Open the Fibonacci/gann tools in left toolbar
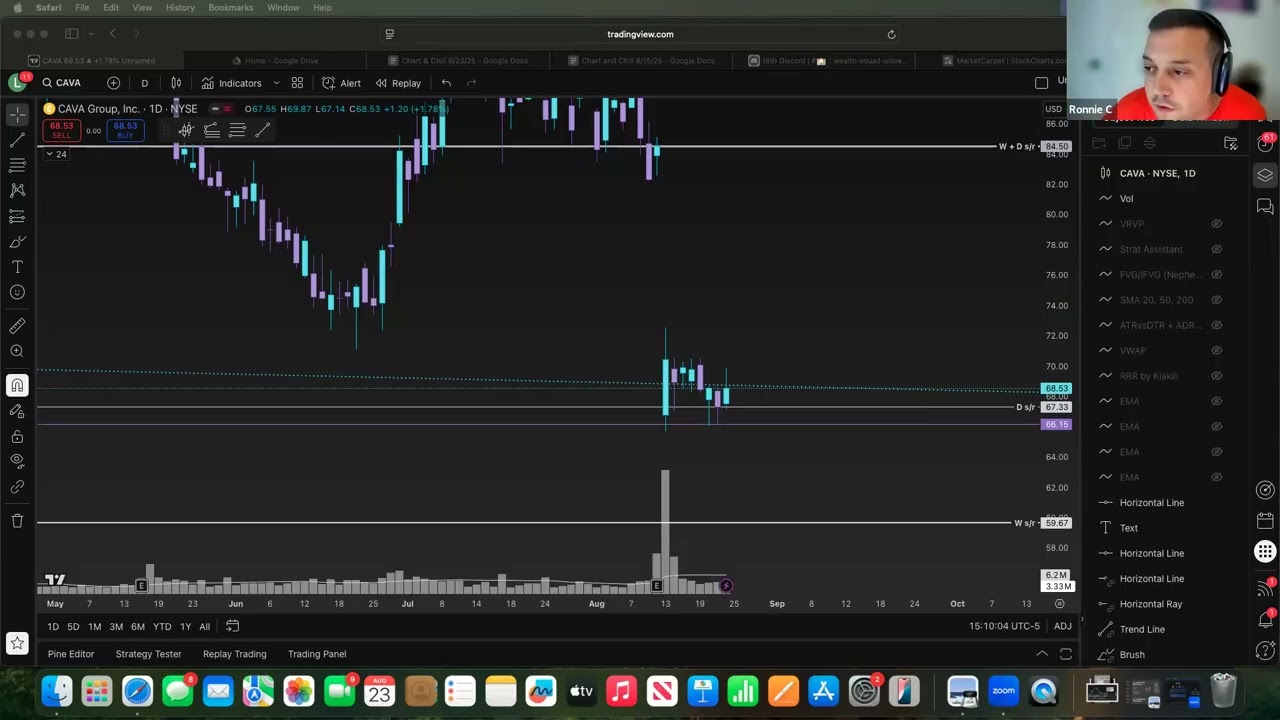Image resolution: width=1280 pixels, height=720 pixels. click(x=17, y=165)
